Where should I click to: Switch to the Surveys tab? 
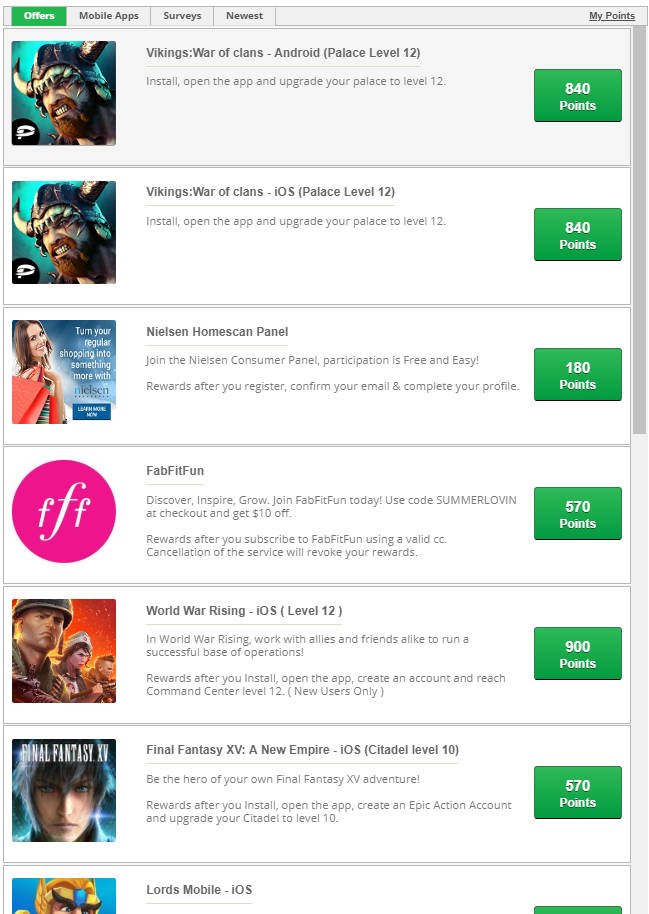point(182,16)
